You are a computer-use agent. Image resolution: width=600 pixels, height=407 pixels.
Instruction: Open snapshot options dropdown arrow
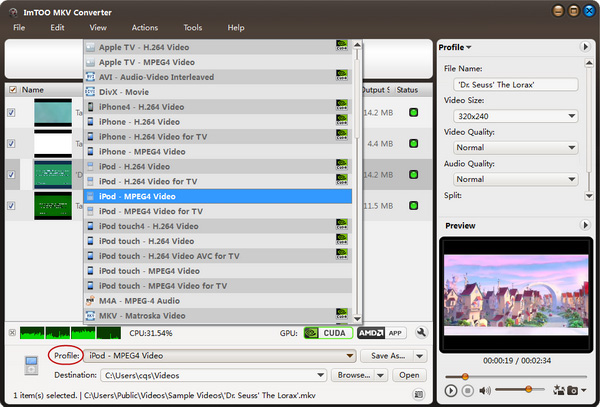(584, 391)
